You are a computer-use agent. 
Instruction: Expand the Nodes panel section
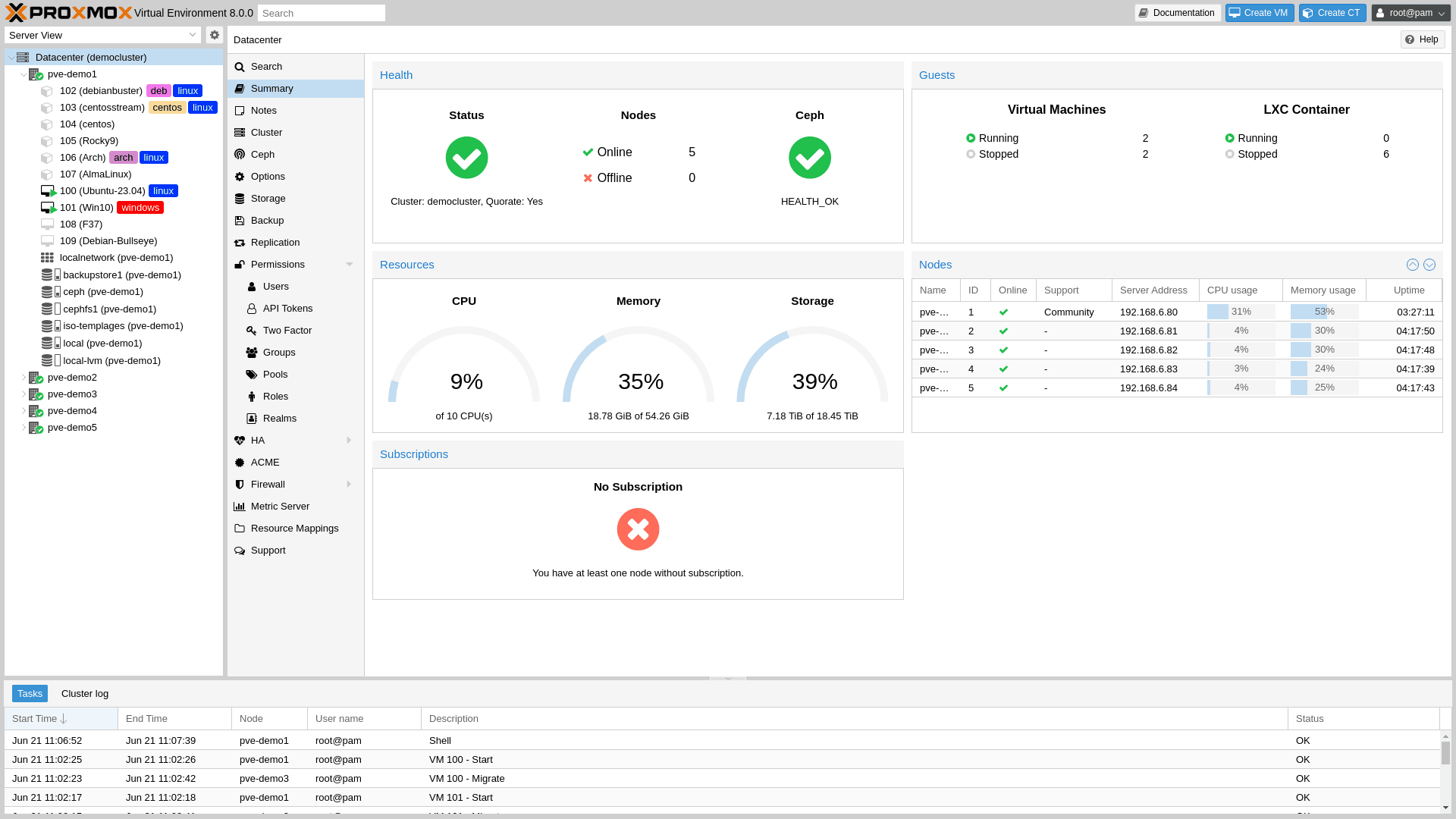click(1430, 264)
